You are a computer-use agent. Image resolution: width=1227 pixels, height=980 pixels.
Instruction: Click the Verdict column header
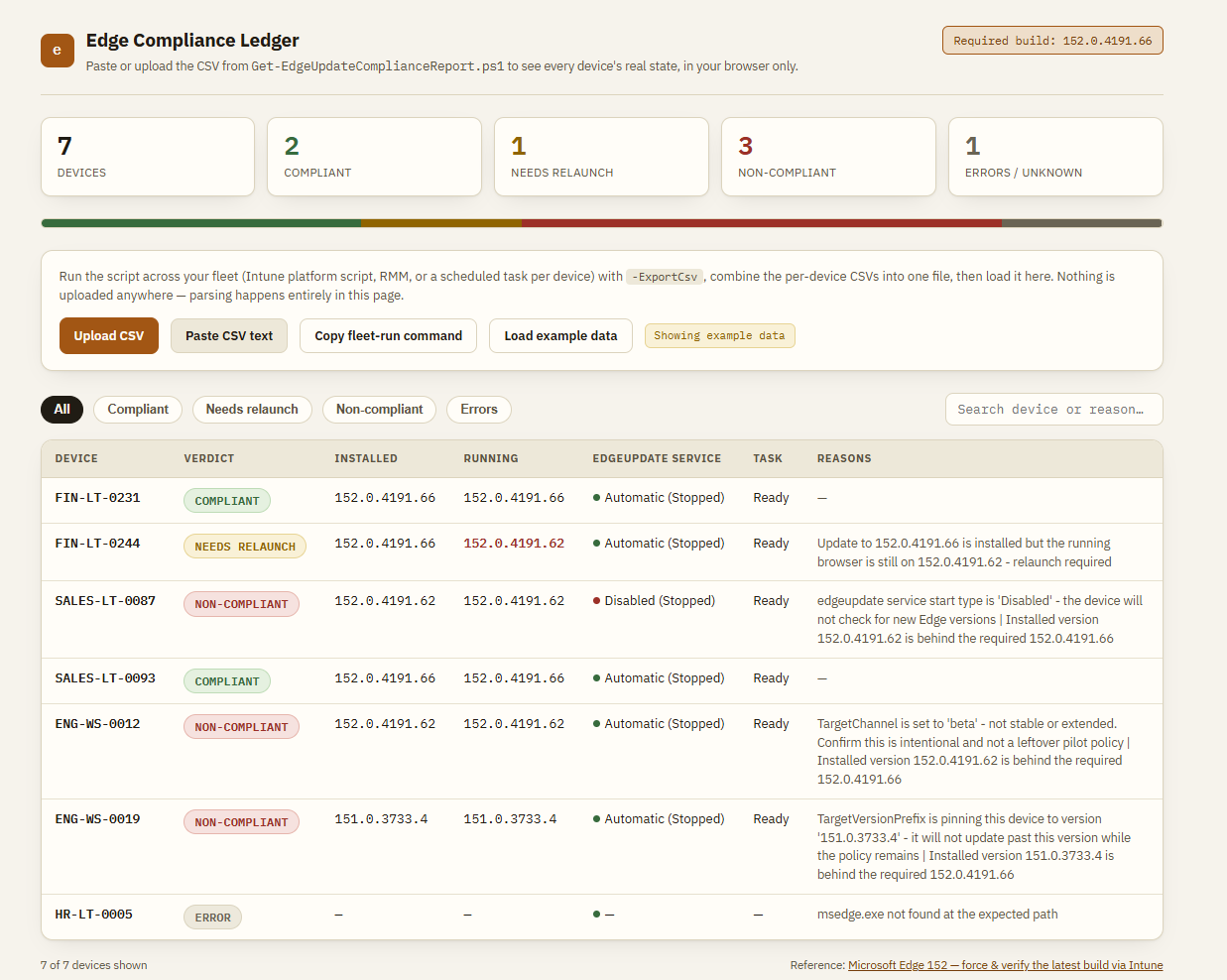pyautogui.click(x=209, y=458)
